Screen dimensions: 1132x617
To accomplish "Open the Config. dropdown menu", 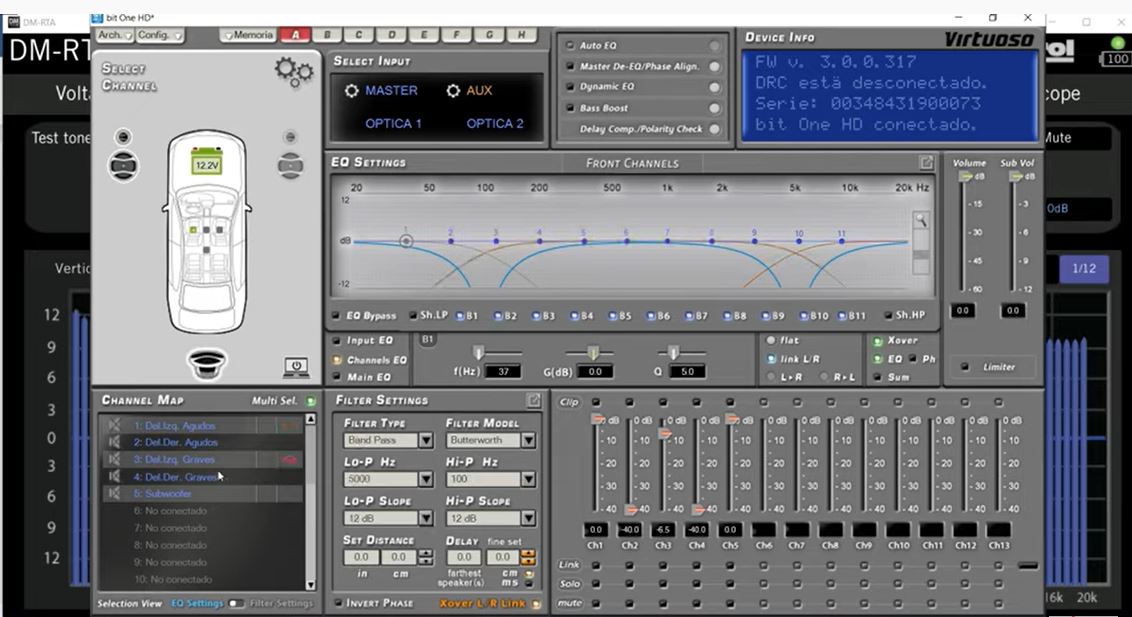I will pos(160,35).
